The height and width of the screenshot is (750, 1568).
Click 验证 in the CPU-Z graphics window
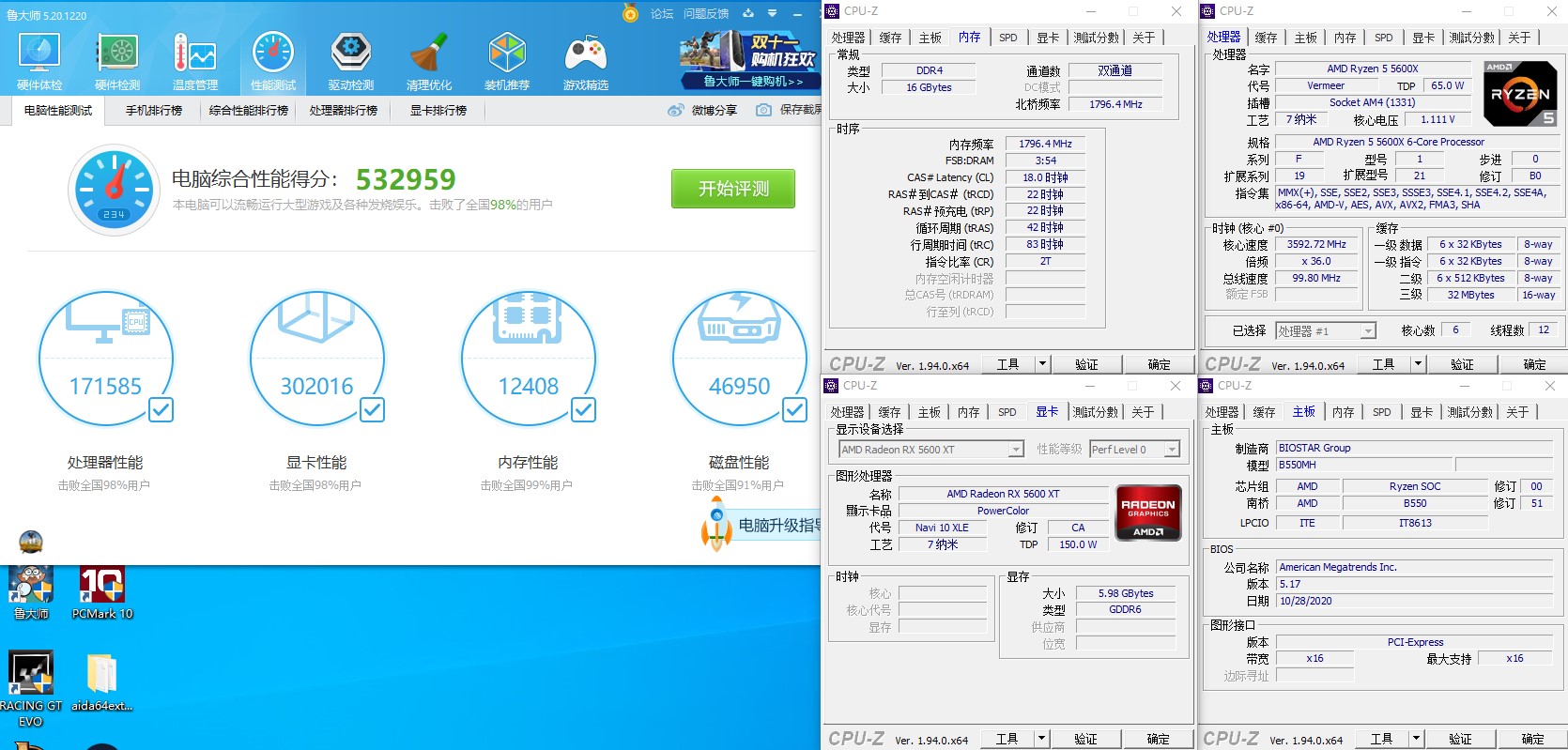[1085, 739]
